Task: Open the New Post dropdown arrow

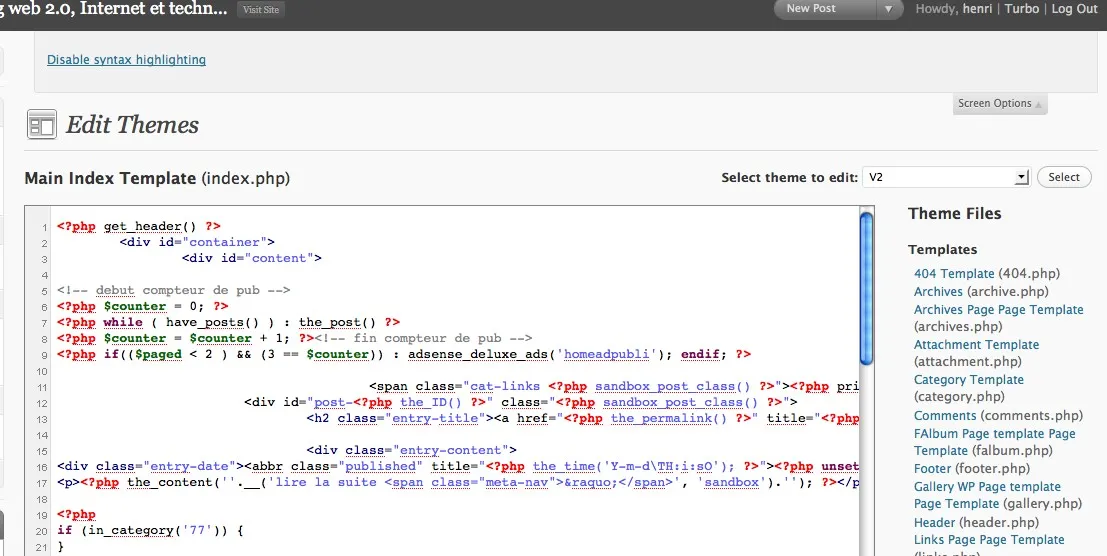Action: tap(889, 9)
